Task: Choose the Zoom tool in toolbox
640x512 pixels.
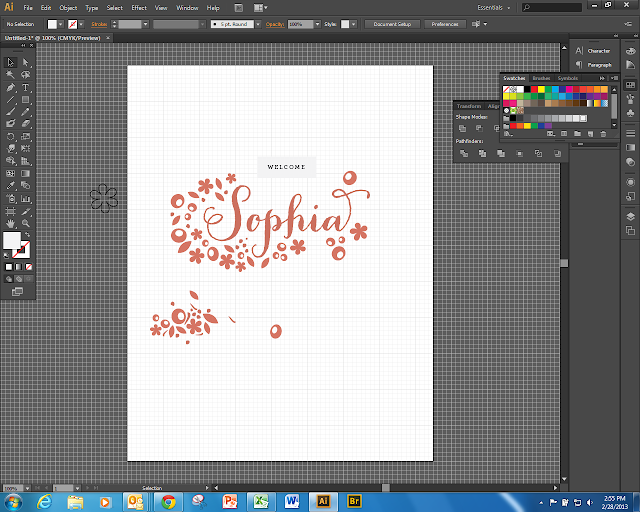Action: coord(25,223)
